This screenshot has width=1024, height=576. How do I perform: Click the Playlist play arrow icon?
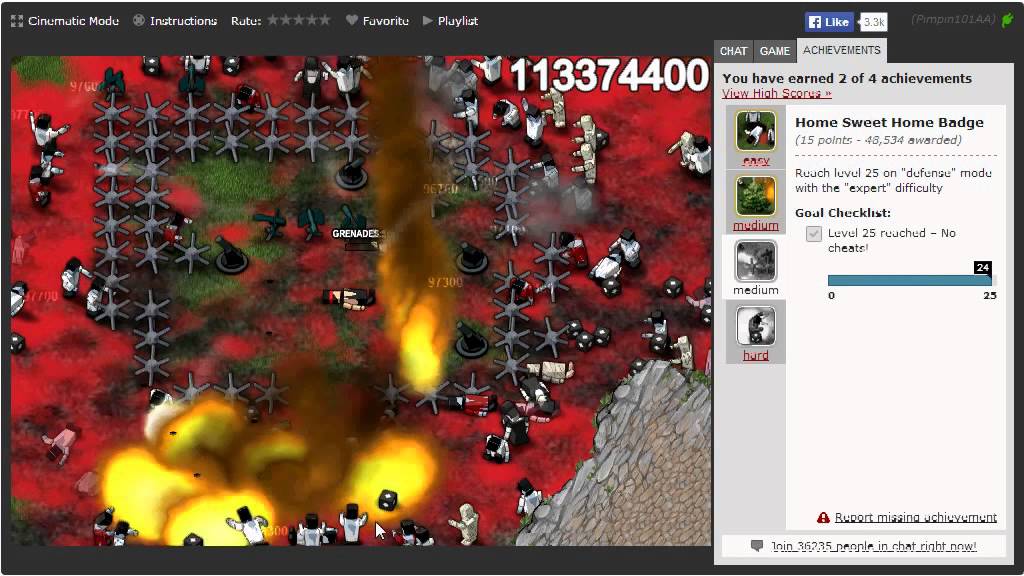(x=428, y=20)
